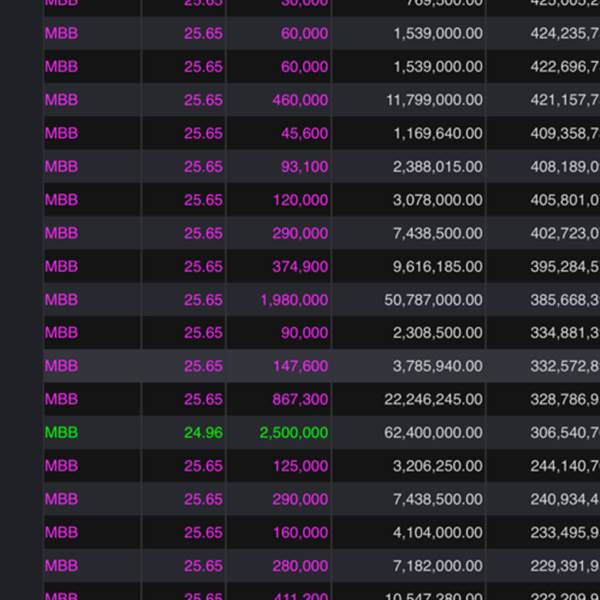Select MBB ticker in the 867,300 row

coord(61,399)
